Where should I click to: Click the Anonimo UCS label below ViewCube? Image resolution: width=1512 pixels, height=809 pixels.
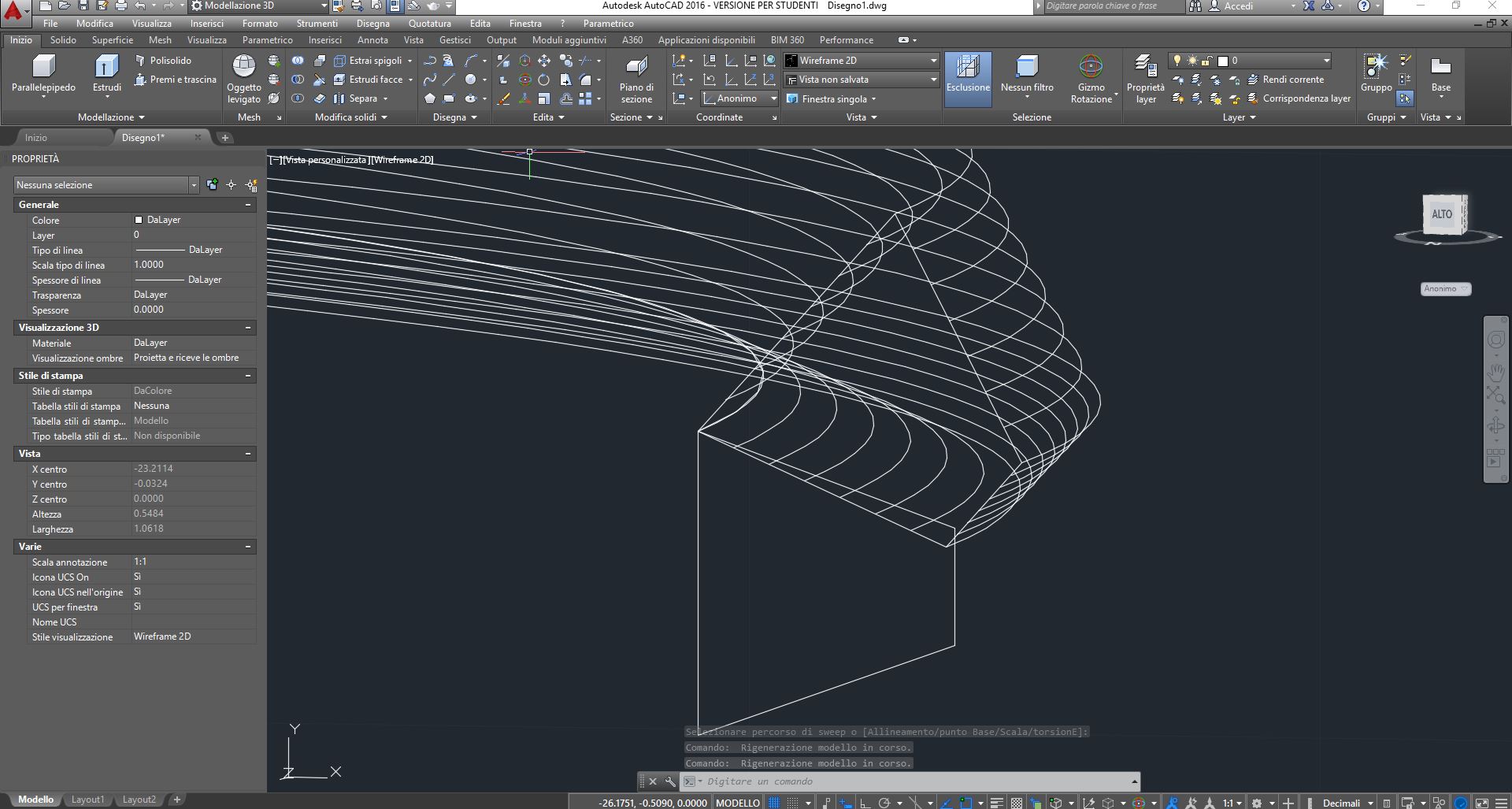(x=1446, y=289)
